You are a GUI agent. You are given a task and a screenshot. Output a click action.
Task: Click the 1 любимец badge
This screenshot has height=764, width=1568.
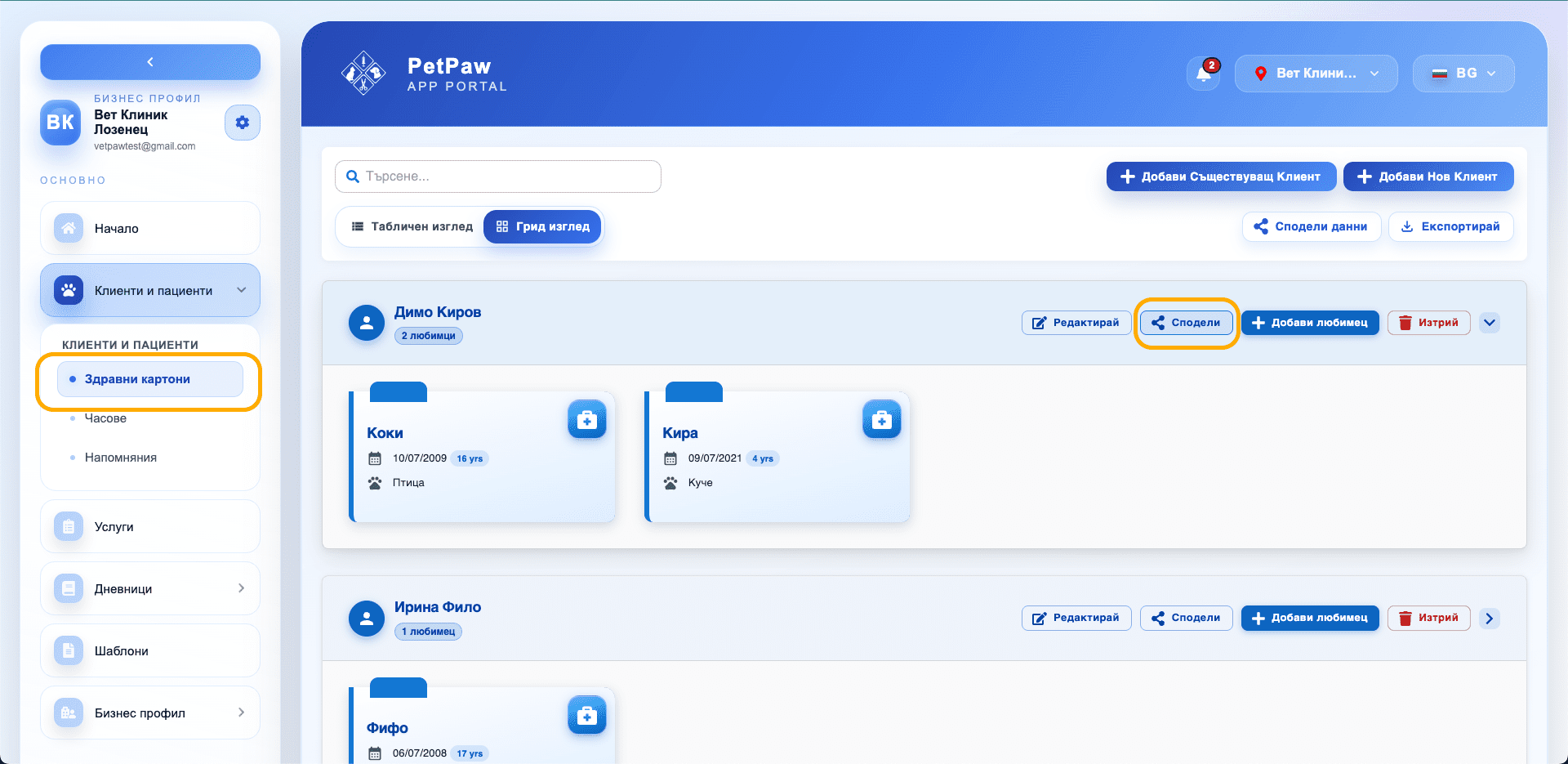coord(429,632)
